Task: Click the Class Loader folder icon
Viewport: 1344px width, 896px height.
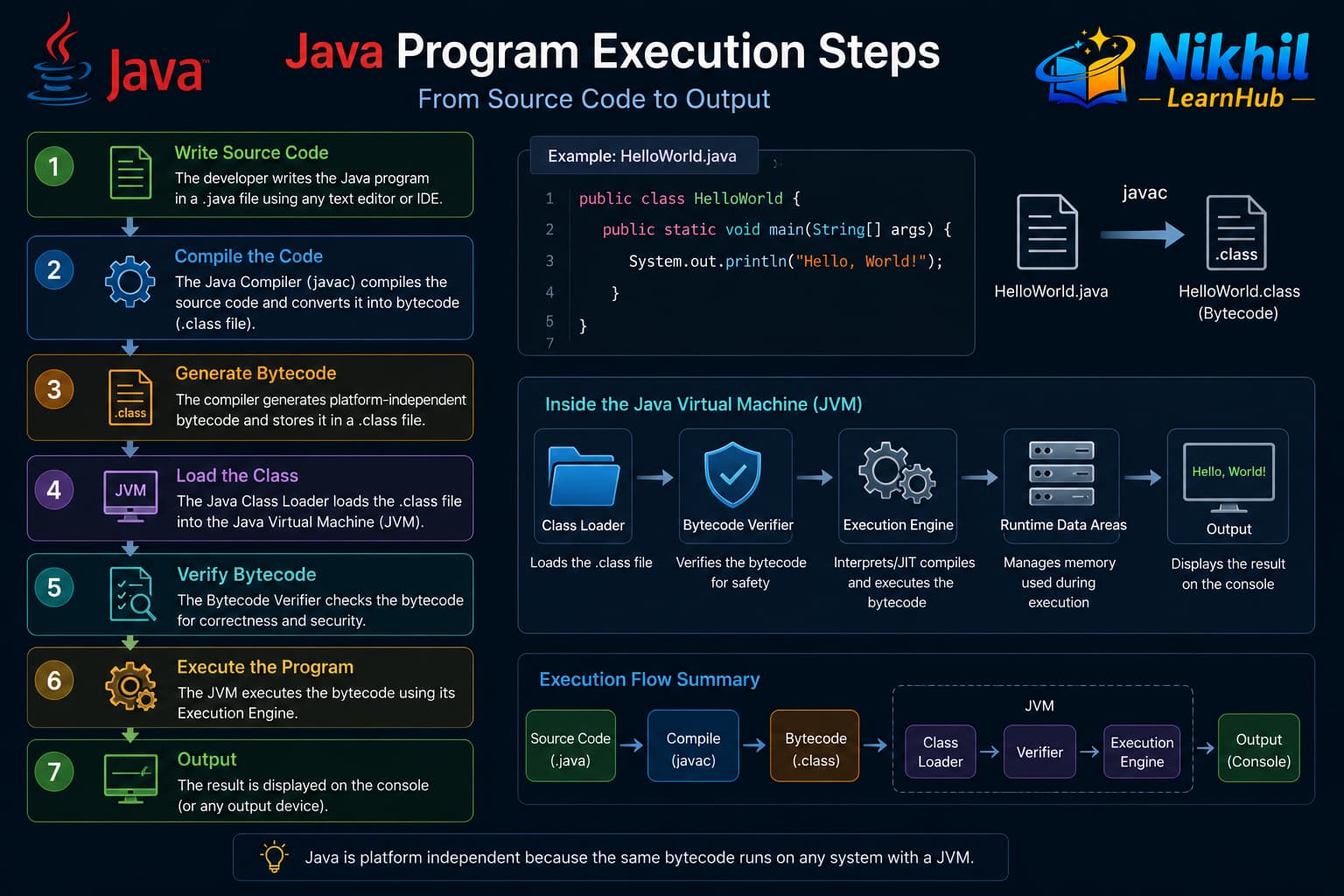Action: coord(584,477)
